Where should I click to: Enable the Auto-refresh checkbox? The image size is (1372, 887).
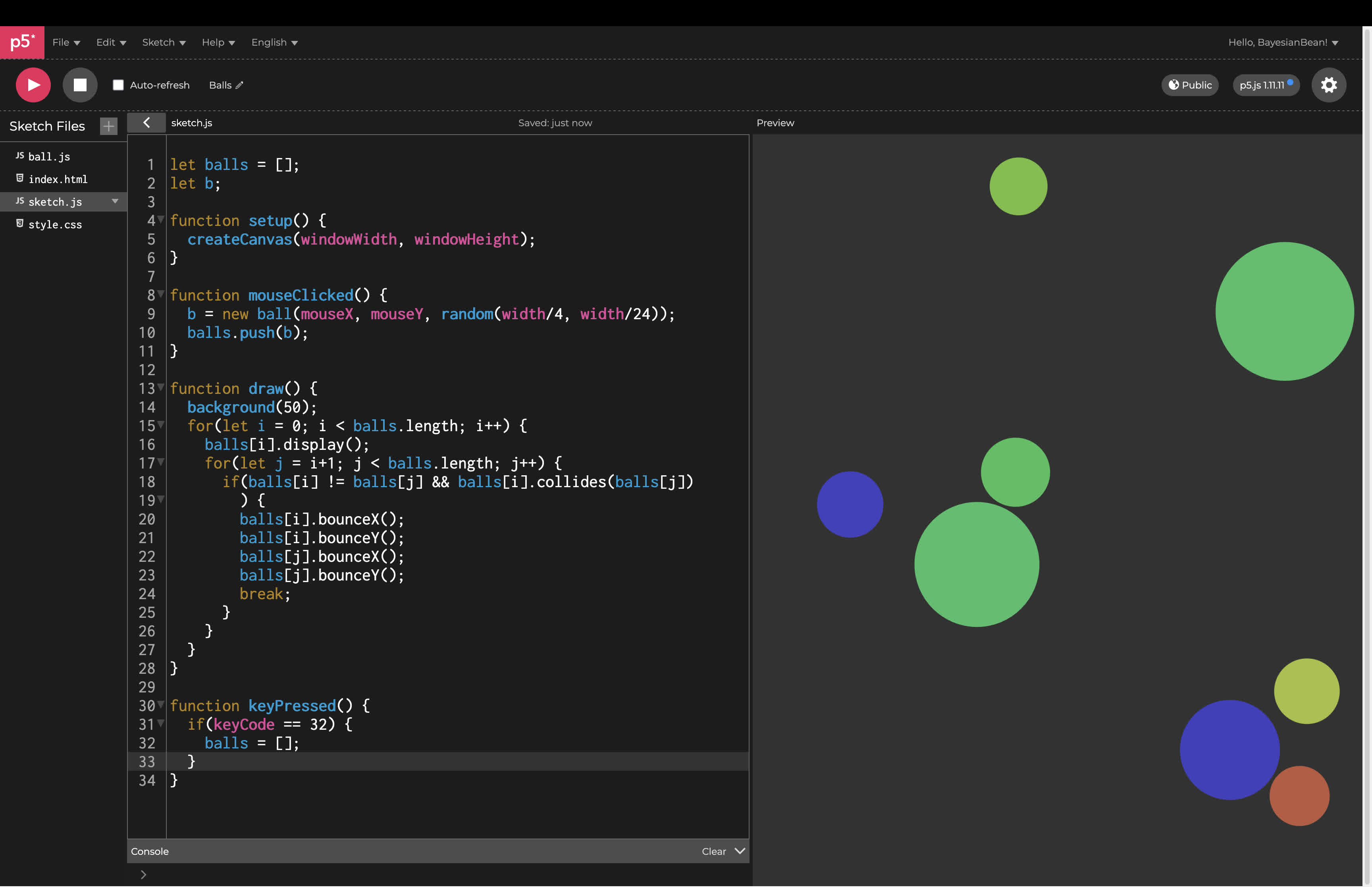pyautogui.click(x=118, y=85)
